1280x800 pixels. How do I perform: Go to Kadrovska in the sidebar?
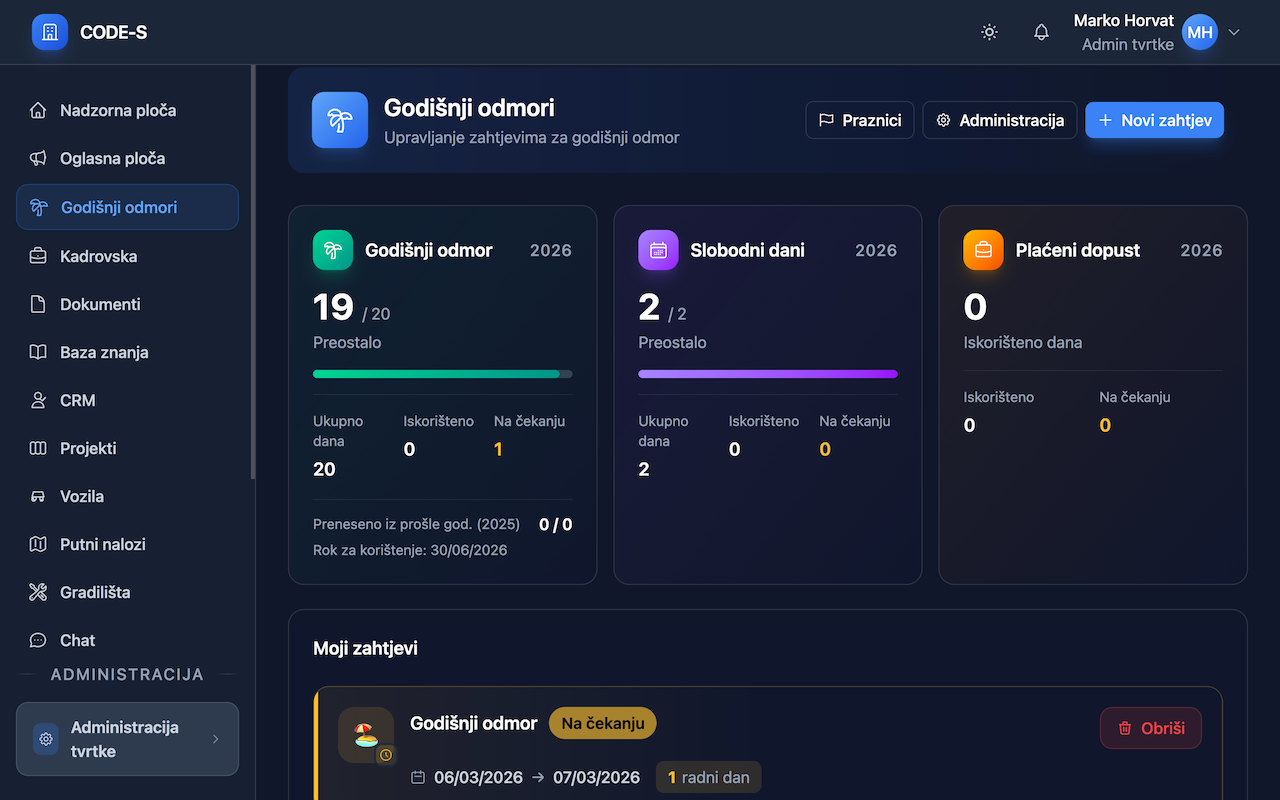98,256
